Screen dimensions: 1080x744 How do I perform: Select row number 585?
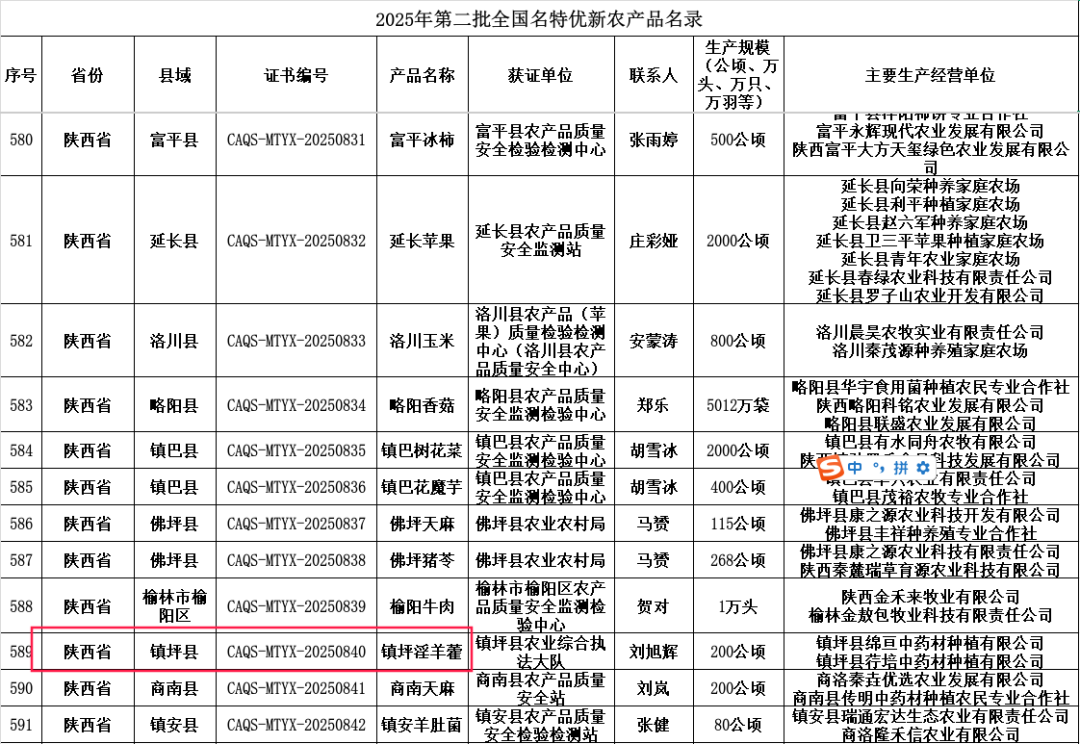pyautogui.click(x=21, y=487)
